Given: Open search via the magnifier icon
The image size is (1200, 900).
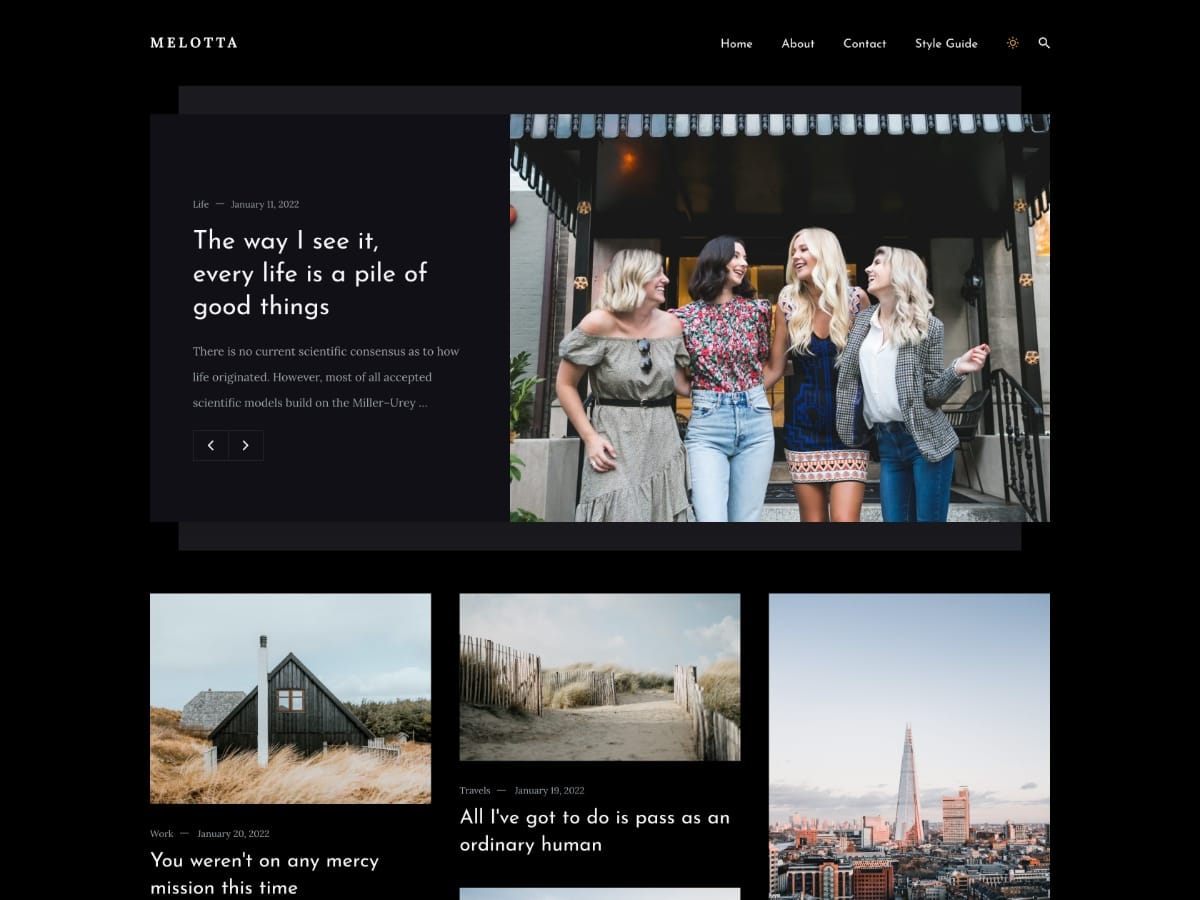Looking at the screenshot, I should 1044,43.
